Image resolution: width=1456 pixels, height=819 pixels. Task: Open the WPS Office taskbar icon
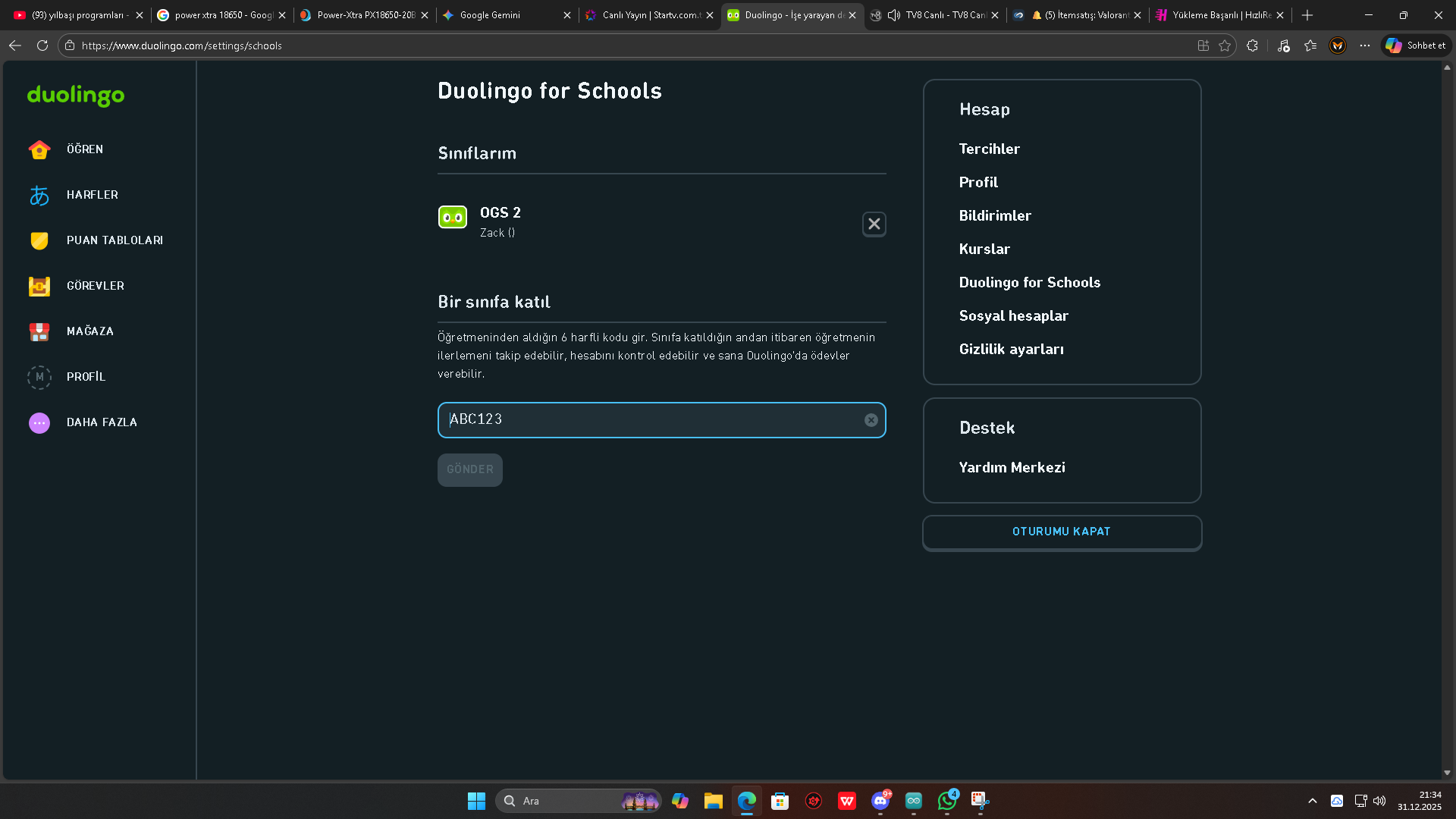[x=846, y=801]
